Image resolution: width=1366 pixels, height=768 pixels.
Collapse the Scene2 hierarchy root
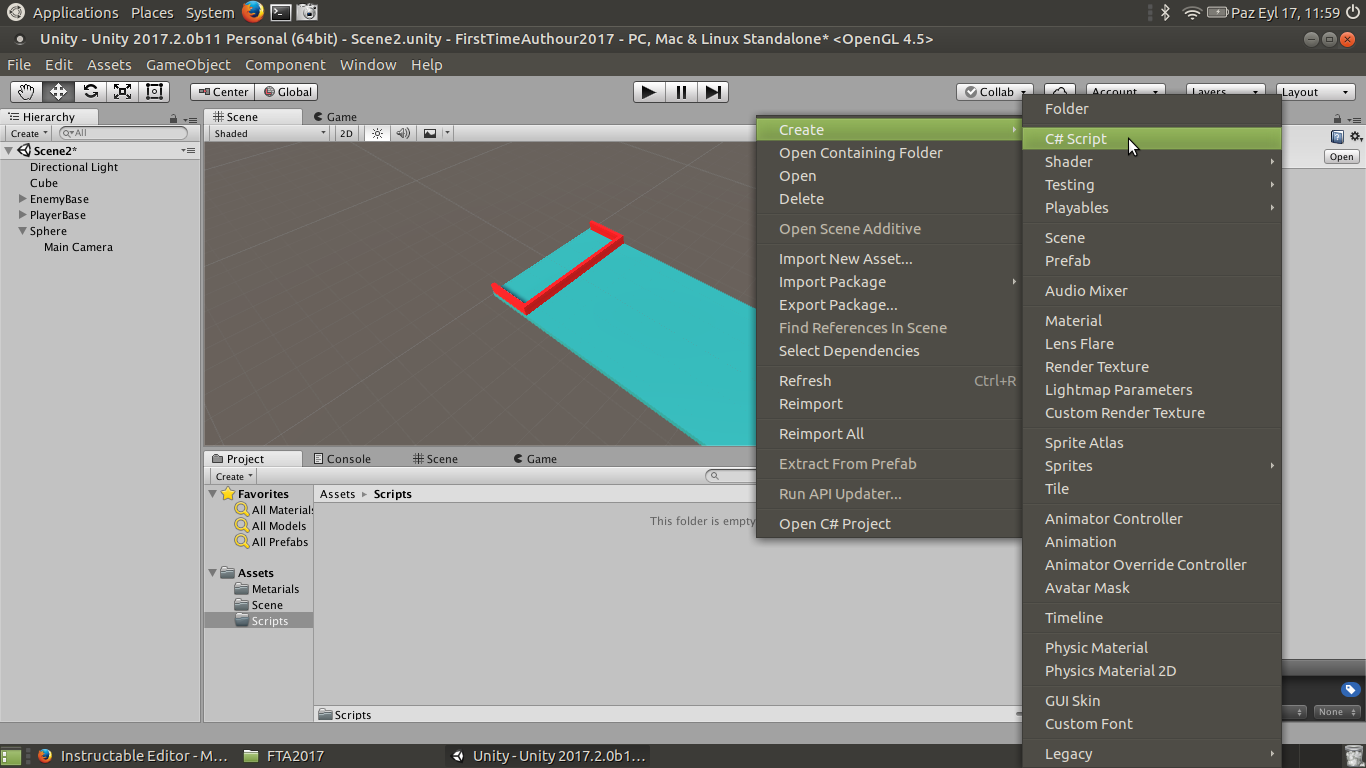tap(9, 151)
